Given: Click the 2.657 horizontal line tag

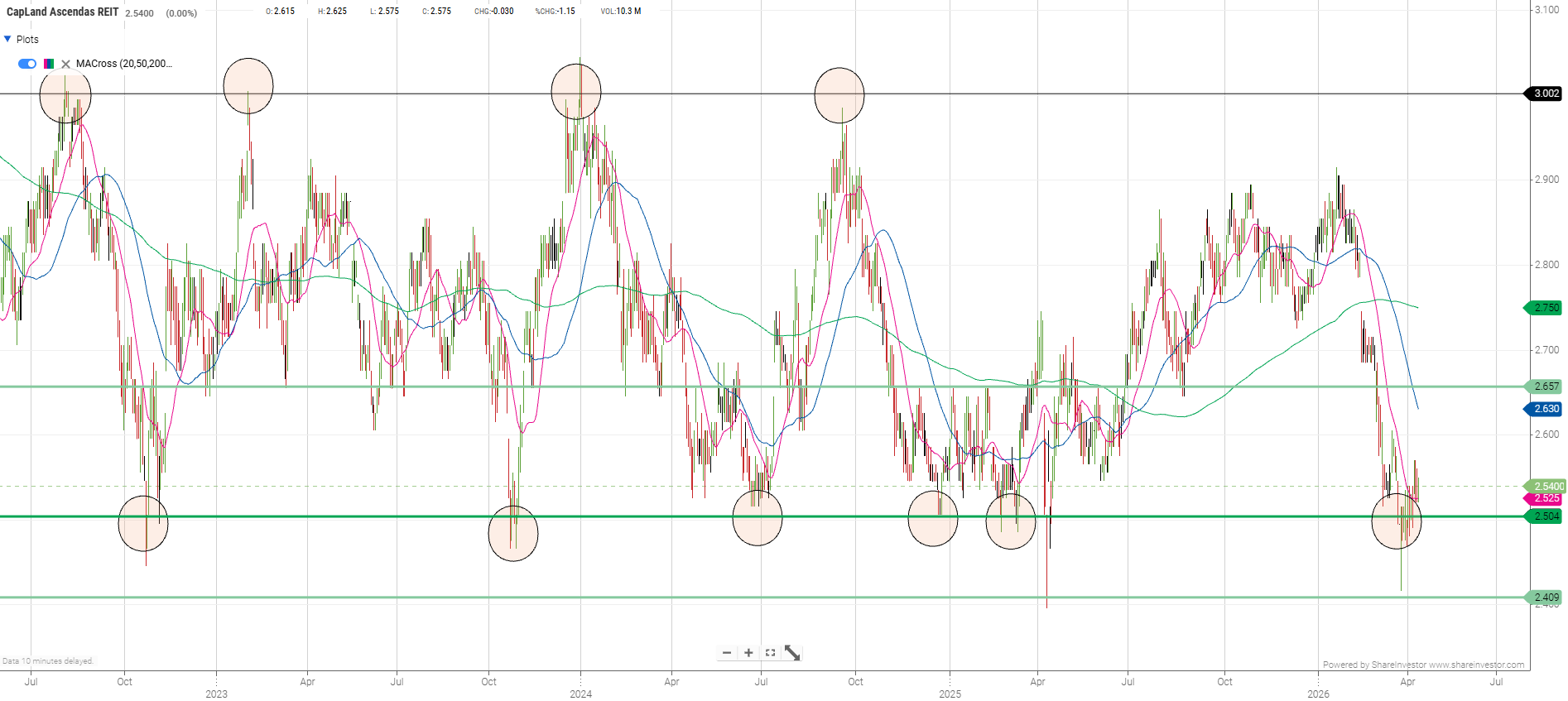Looking at the screenshot, I should coord(1545,387).
